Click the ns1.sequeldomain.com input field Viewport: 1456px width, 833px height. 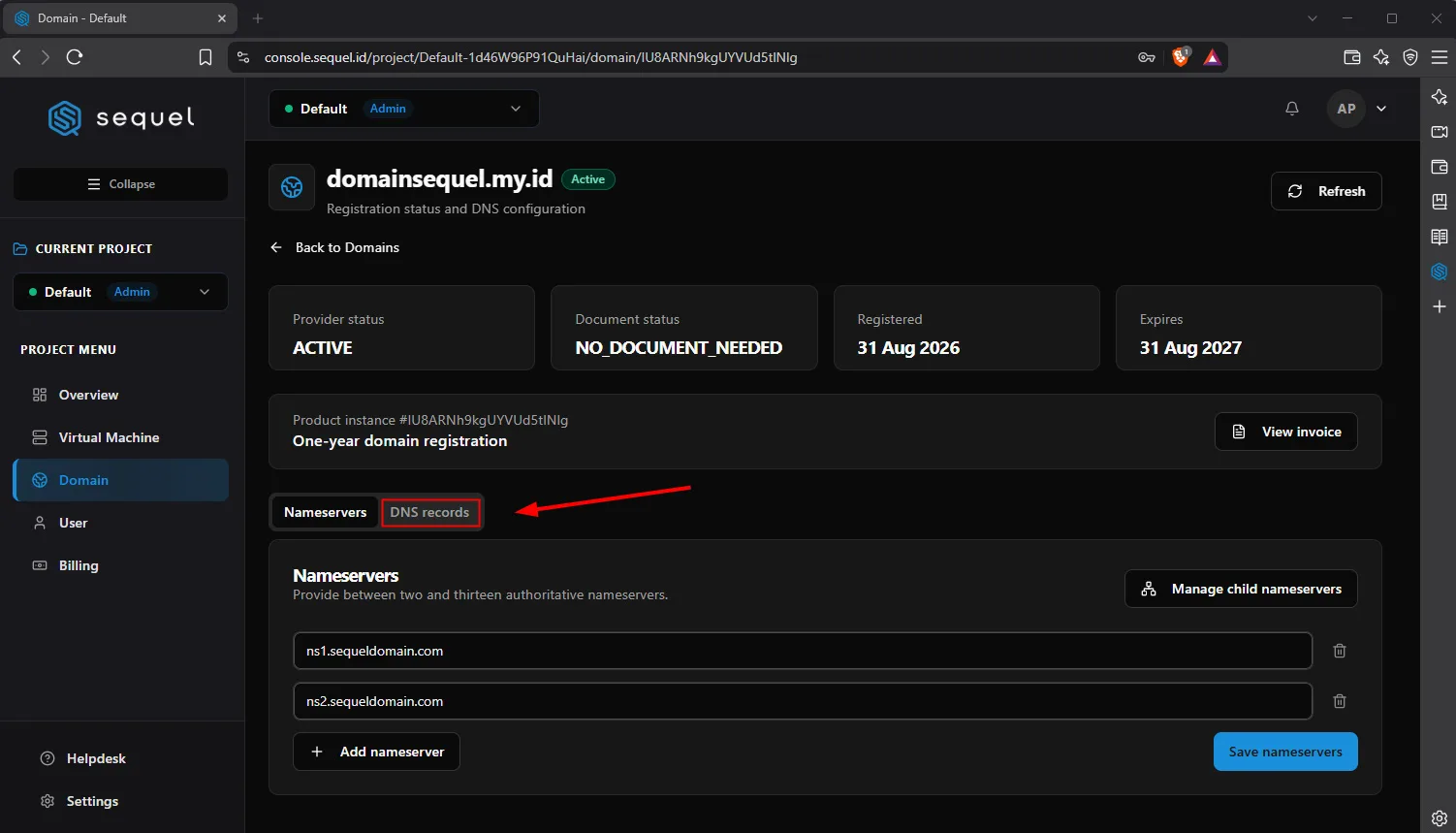pyautogui.click(x=803, y=651)
